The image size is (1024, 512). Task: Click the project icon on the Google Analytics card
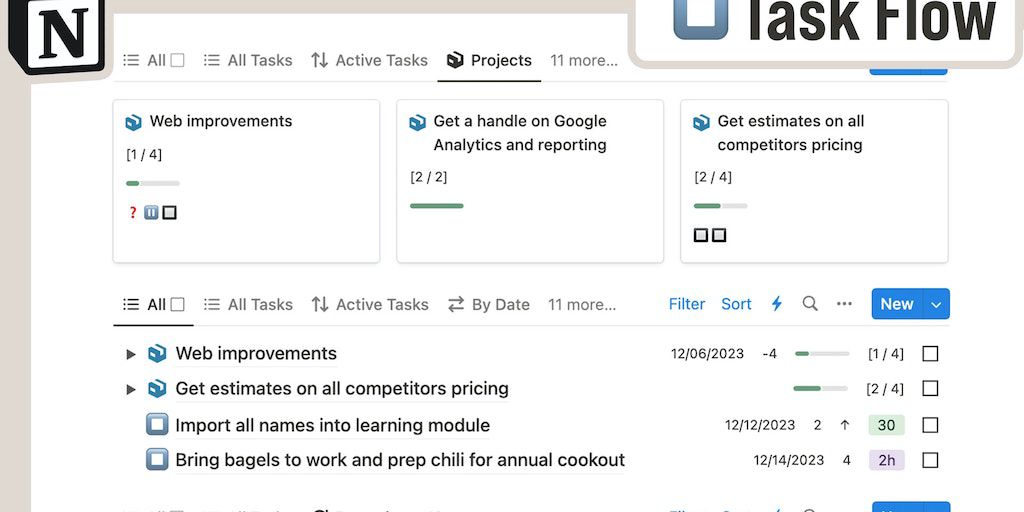pos(418,123)
